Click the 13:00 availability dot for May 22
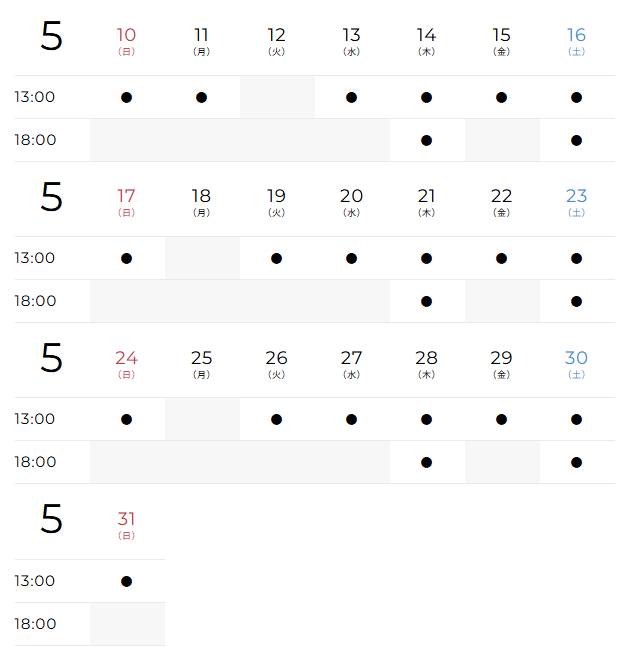This screenshot has height=666, width=627. click(x=501, y=259)
